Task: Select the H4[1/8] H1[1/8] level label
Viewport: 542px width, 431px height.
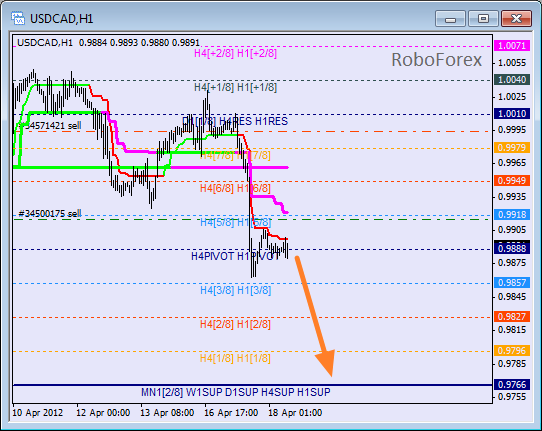Action: [235, 358]
